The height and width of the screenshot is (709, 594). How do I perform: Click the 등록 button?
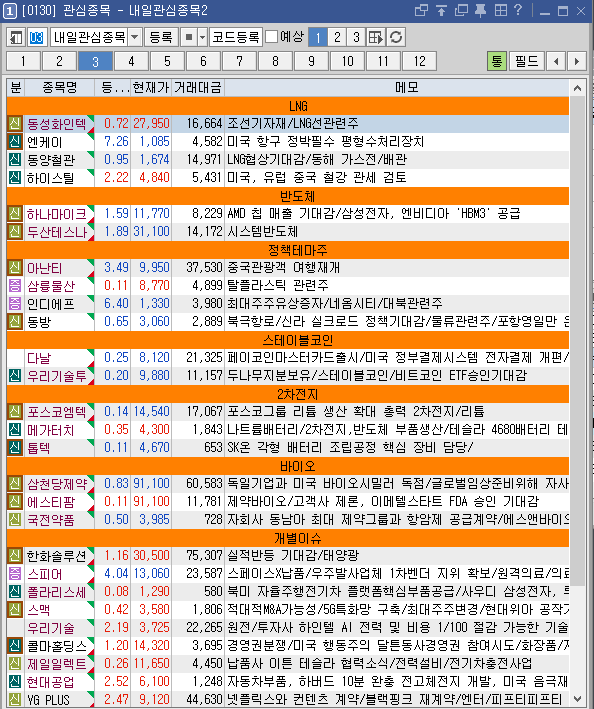click(x=161, y=37)
